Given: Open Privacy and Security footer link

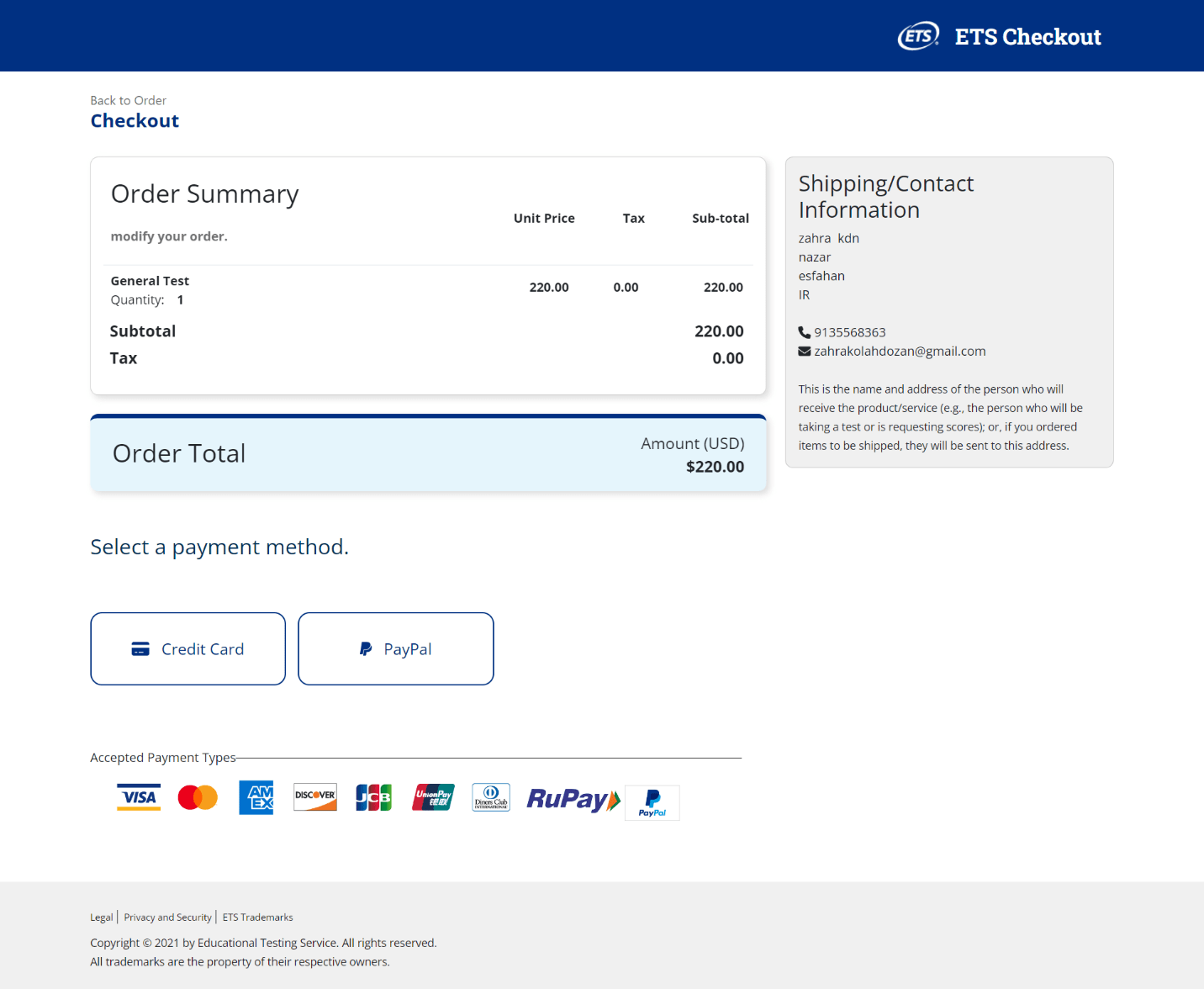Looking at the screenshot, I should (168, 918).
